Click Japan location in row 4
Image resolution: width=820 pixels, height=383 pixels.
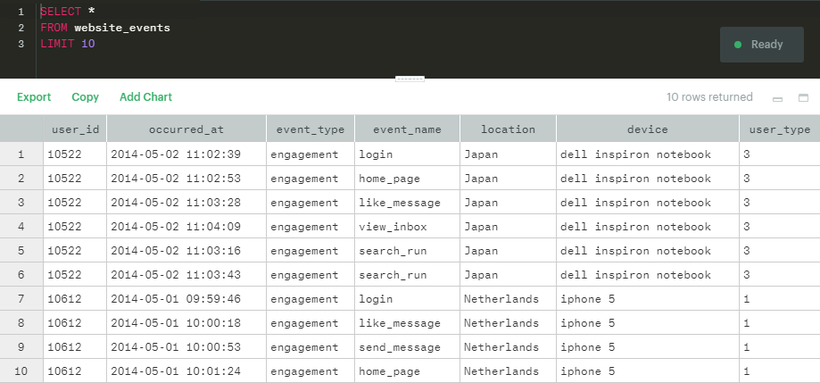tap(508, 227)
